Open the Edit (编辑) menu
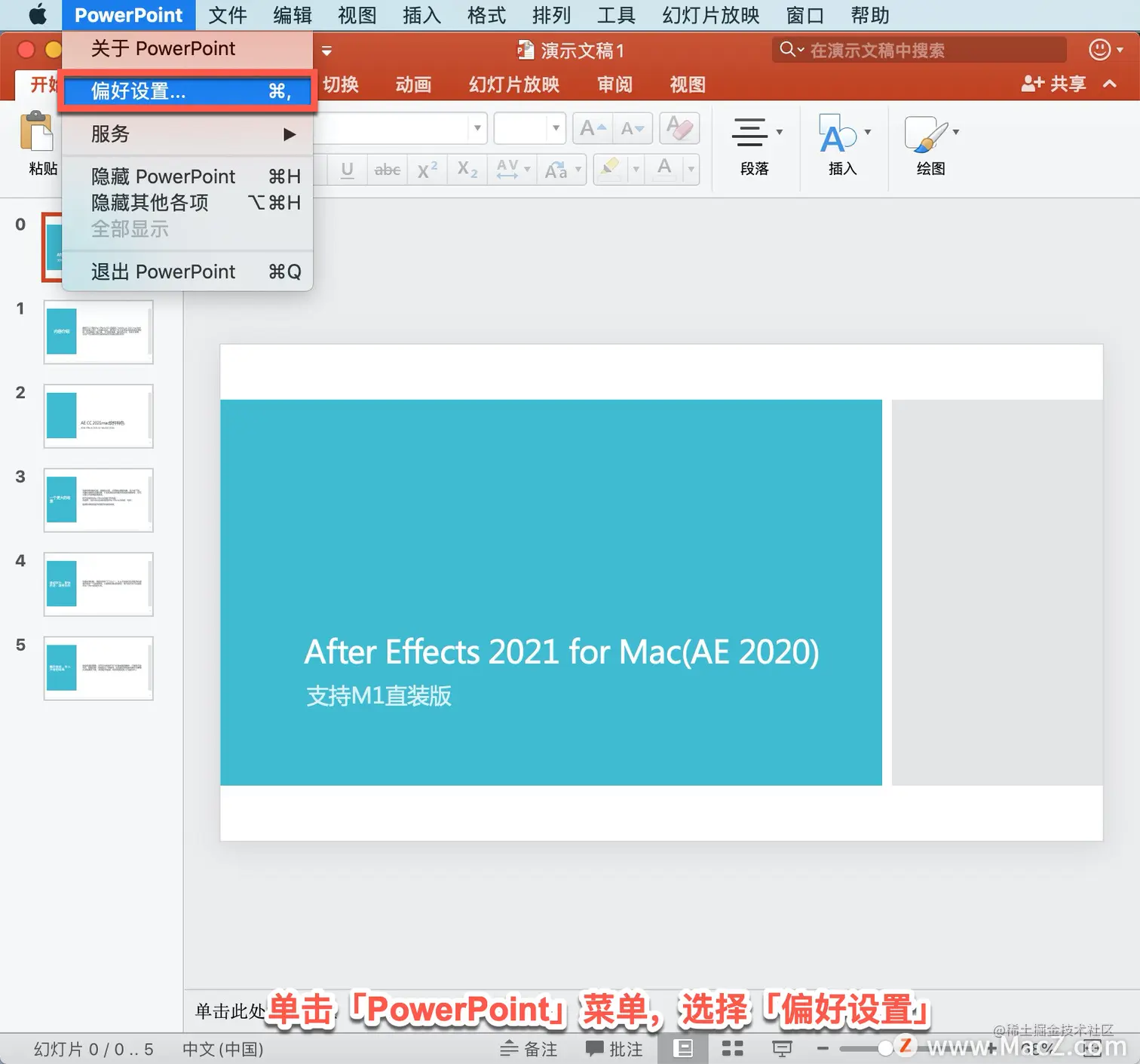The image size is (1140, 1064). tap(293, 15)
